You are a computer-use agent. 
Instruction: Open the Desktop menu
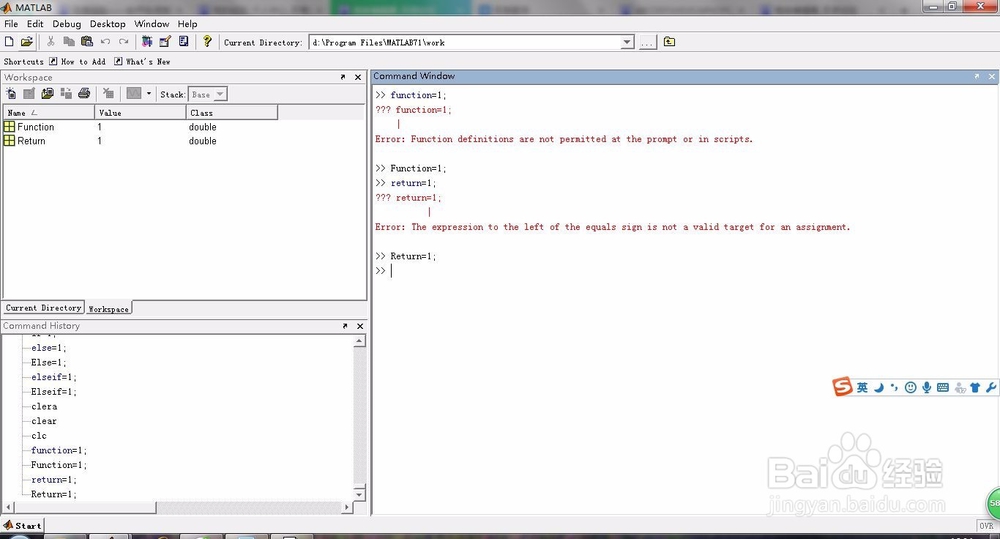pos(107,24)
